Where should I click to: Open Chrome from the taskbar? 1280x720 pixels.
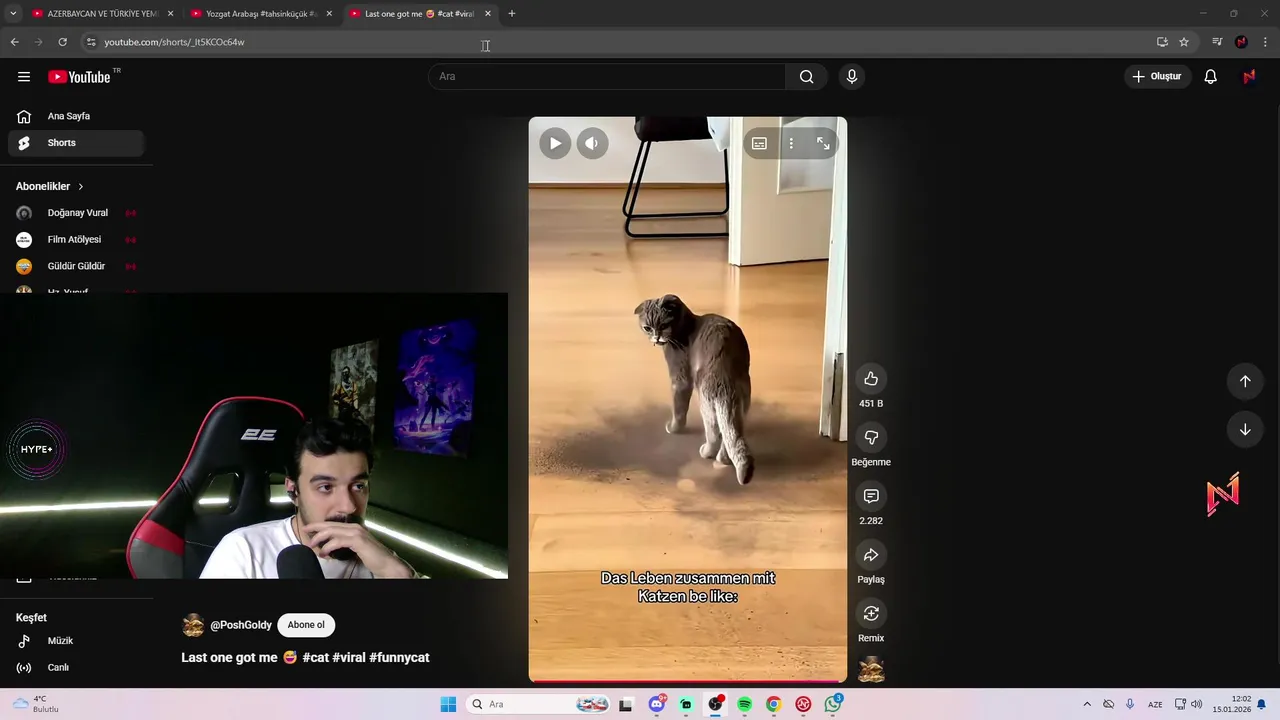click(x=773, y=704)
